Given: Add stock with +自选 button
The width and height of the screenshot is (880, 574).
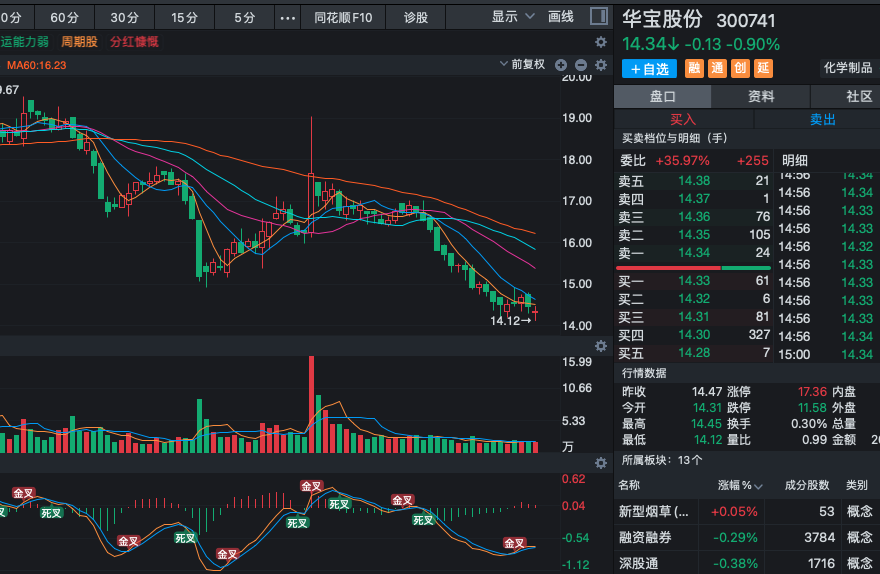Looking at the screenshot, I should (649, 69).
